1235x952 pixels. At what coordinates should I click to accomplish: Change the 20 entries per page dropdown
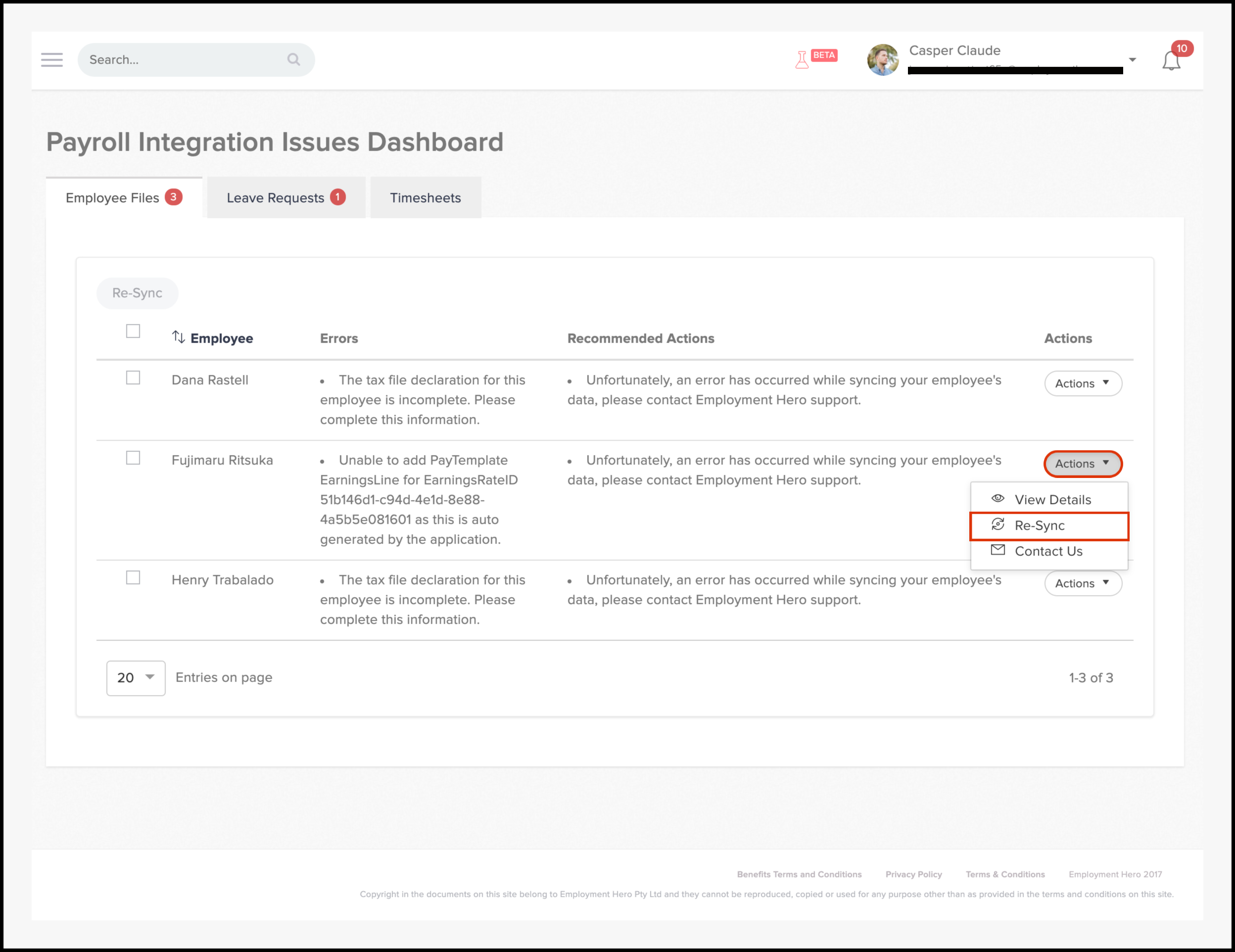tap(136, 678)
